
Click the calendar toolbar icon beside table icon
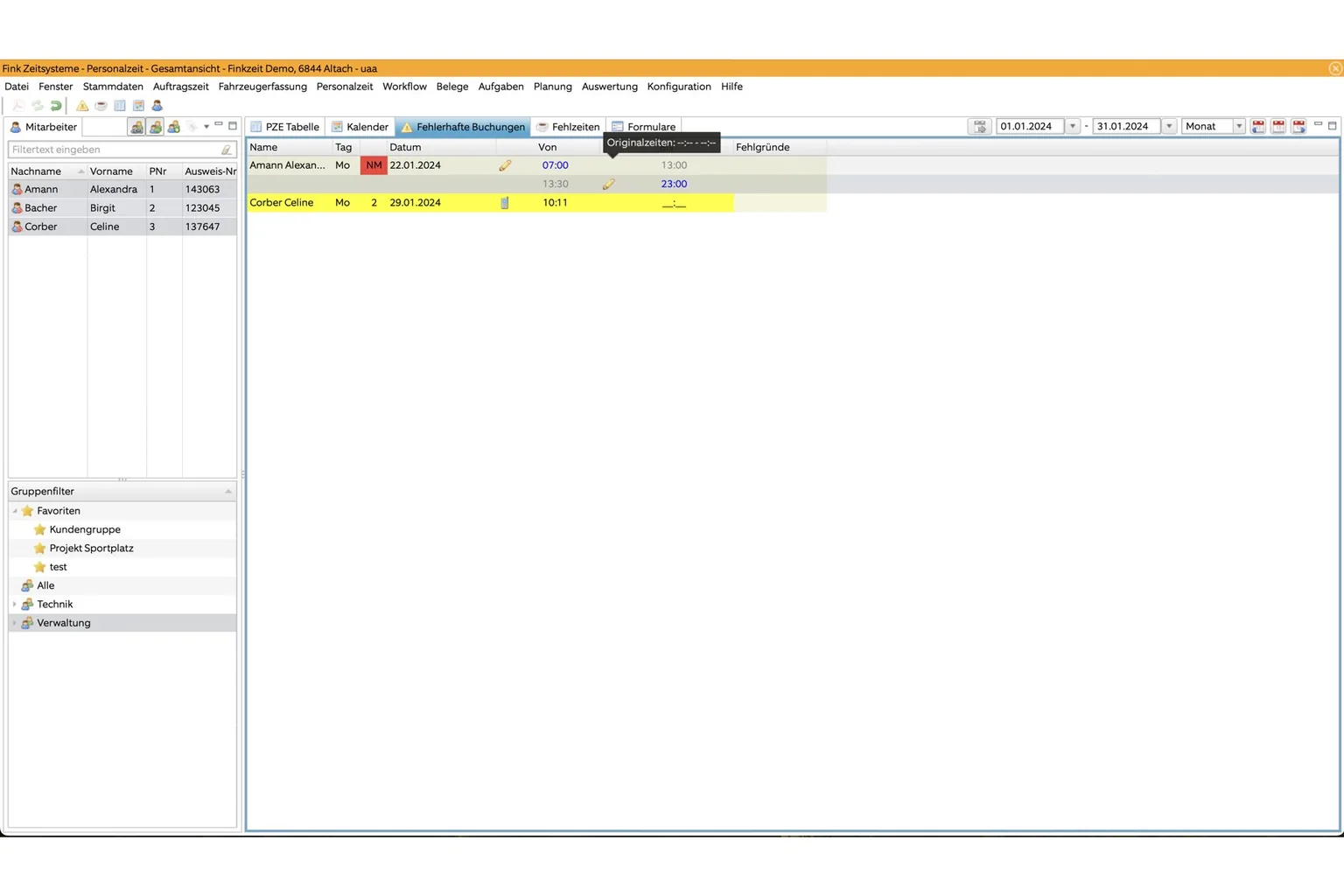tap(138, 106)
